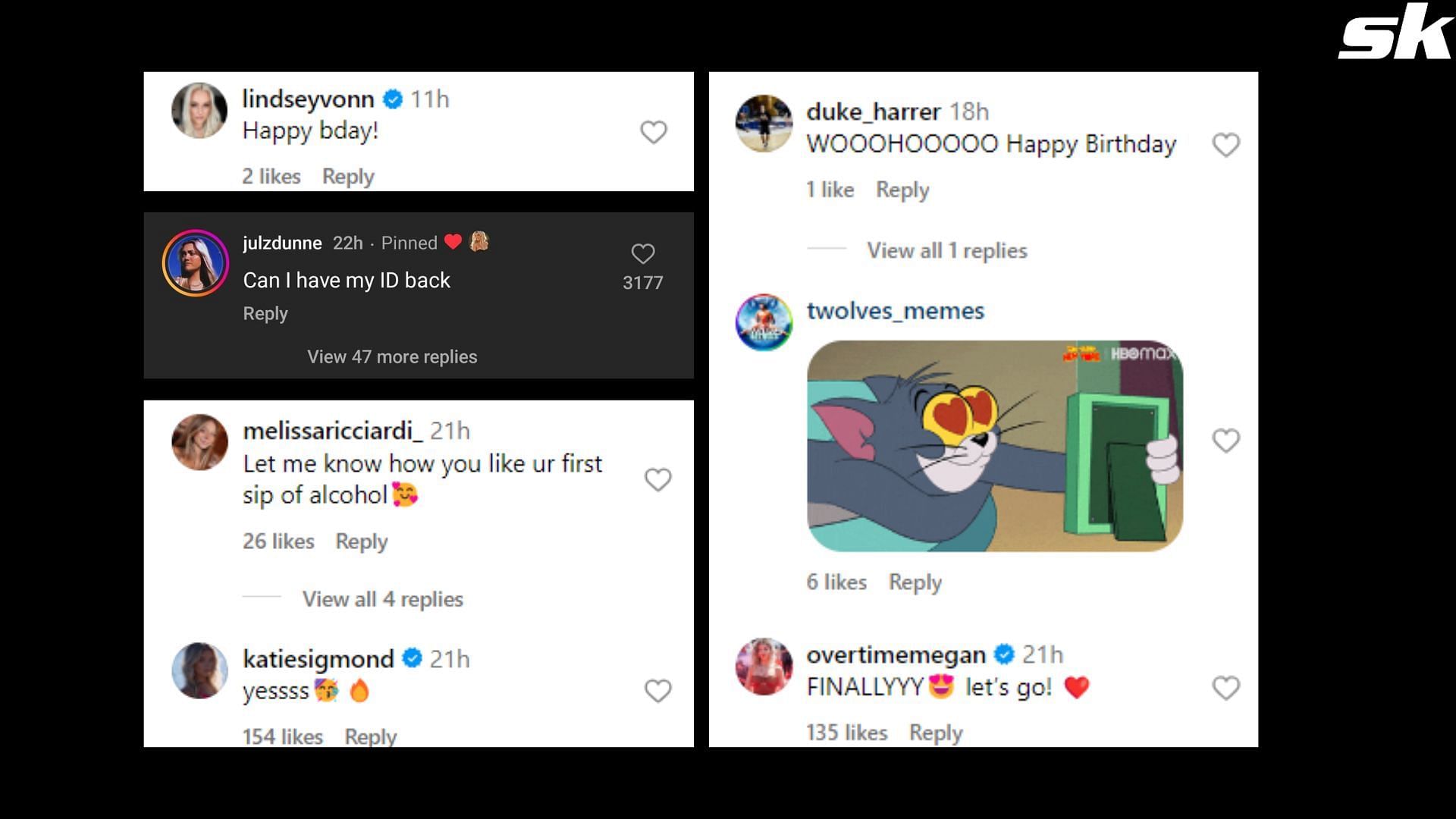Click the SK logo in corner
1456x819 pixels.
[1394, 32]
